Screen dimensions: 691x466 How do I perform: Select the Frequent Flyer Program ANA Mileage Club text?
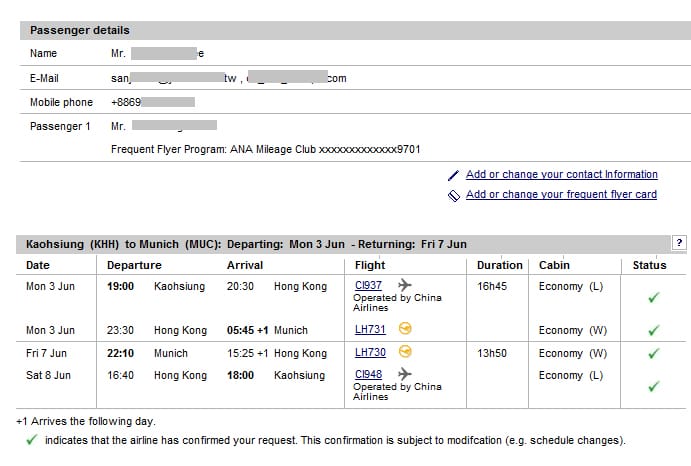pos(266,149)
